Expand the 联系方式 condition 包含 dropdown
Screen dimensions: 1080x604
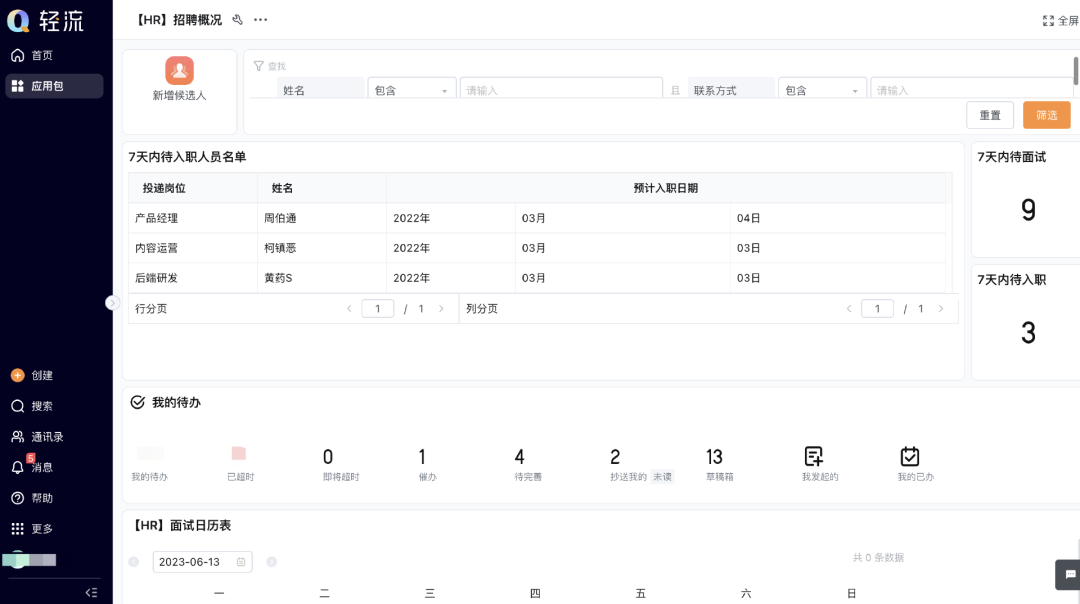(x=822, y=90)
